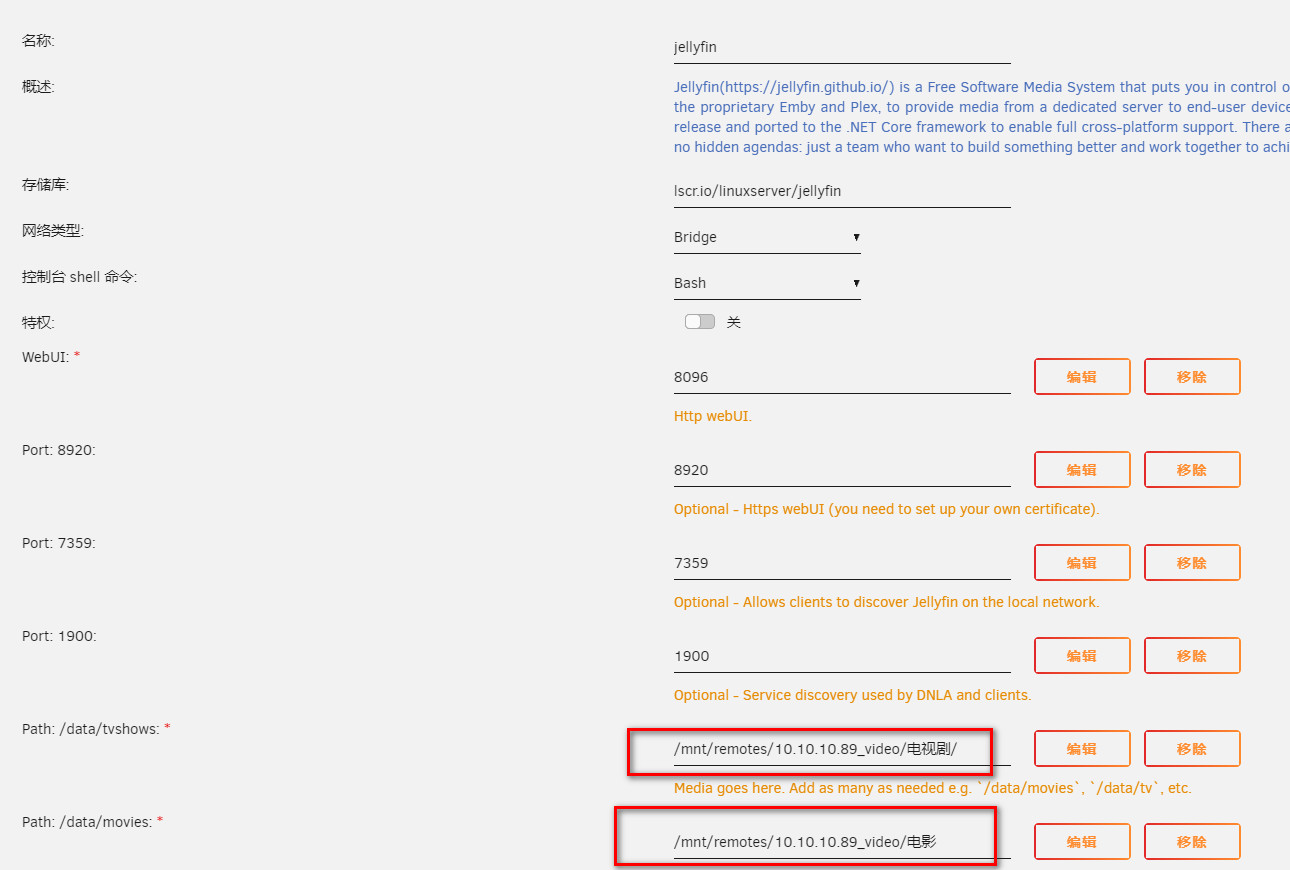Viewport: 1290px width, 870px height.
Task: Click 编辑 button for WebUI 8096
Action: click(1082, 377)
